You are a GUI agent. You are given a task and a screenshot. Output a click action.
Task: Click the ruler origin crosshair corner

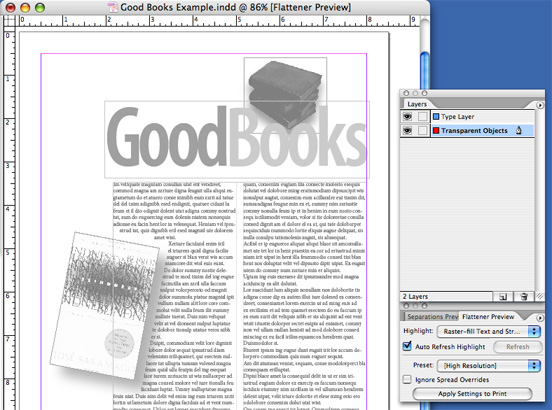click(10, 21)
